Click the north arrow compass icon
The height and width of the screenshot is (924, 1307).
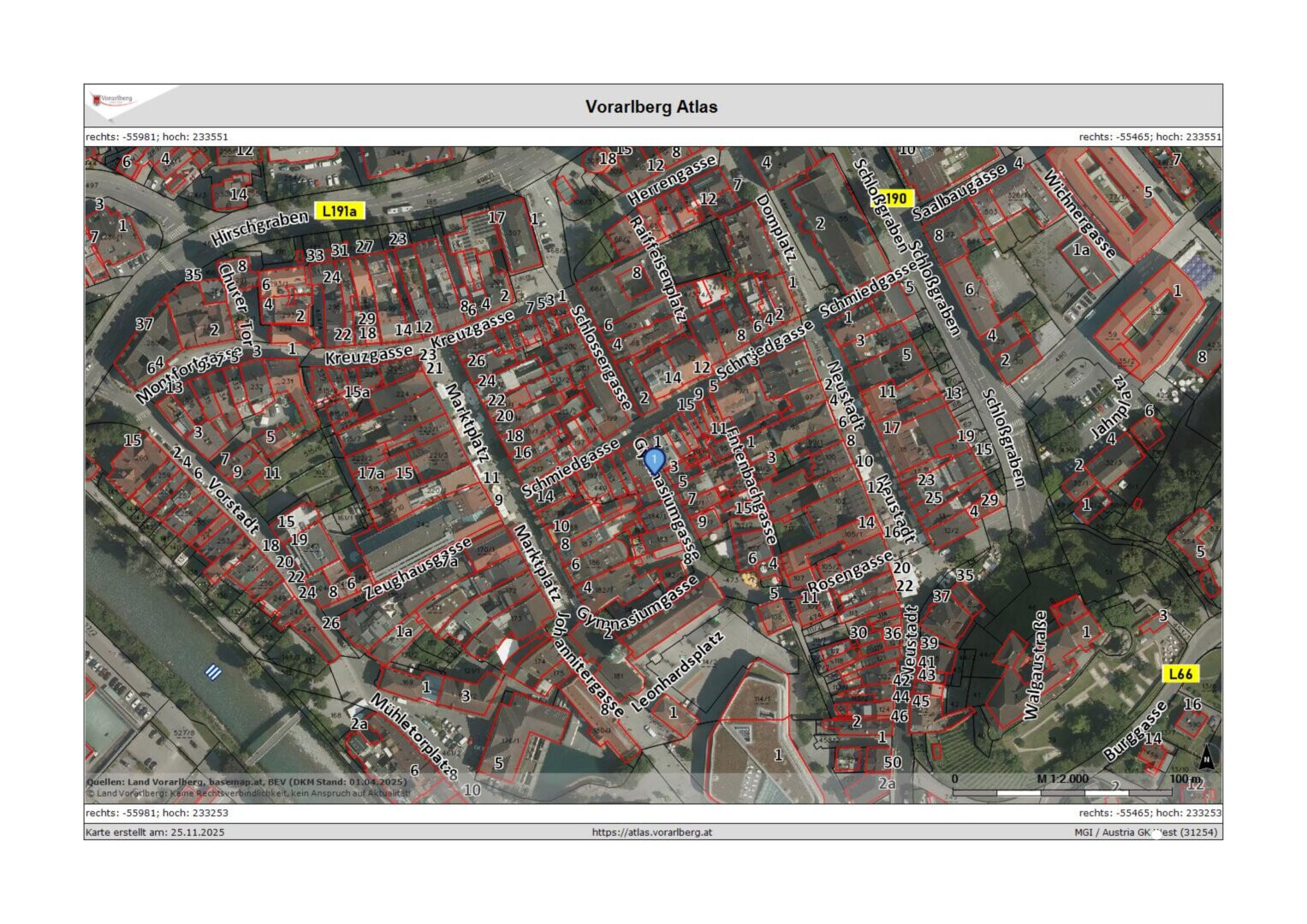coord(1206,756)
